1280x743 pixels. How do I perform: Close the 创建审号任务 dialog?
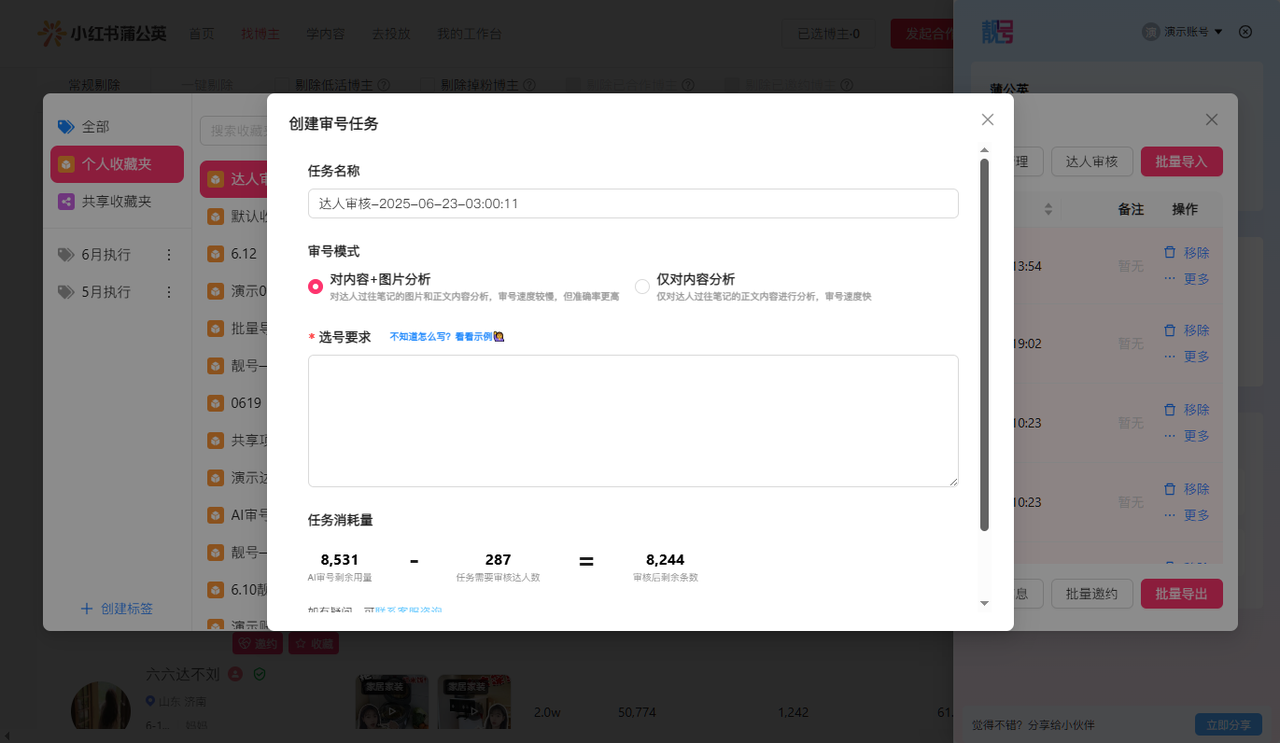pos(987,120)
